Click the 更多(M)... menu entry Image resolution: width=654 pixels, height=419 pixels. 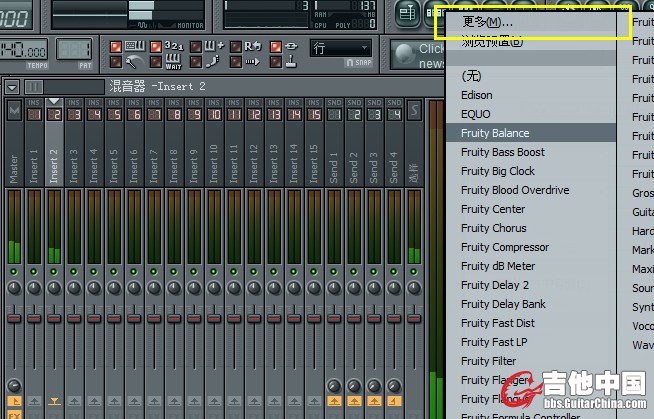488,22
